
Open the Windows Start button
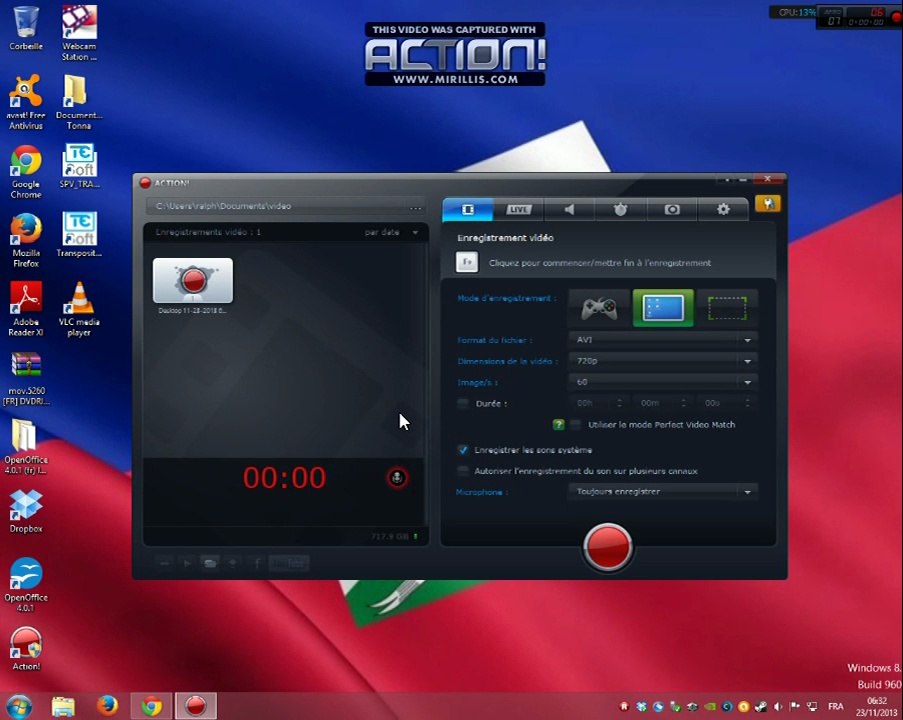[18, 706]
